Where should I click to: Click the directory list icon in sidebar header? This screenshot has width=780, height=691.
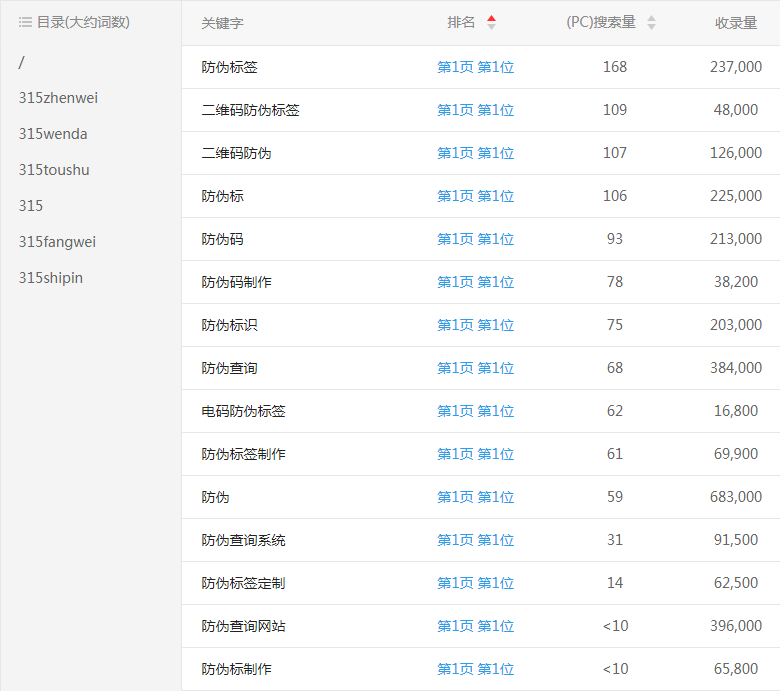(x=25, y=22)
